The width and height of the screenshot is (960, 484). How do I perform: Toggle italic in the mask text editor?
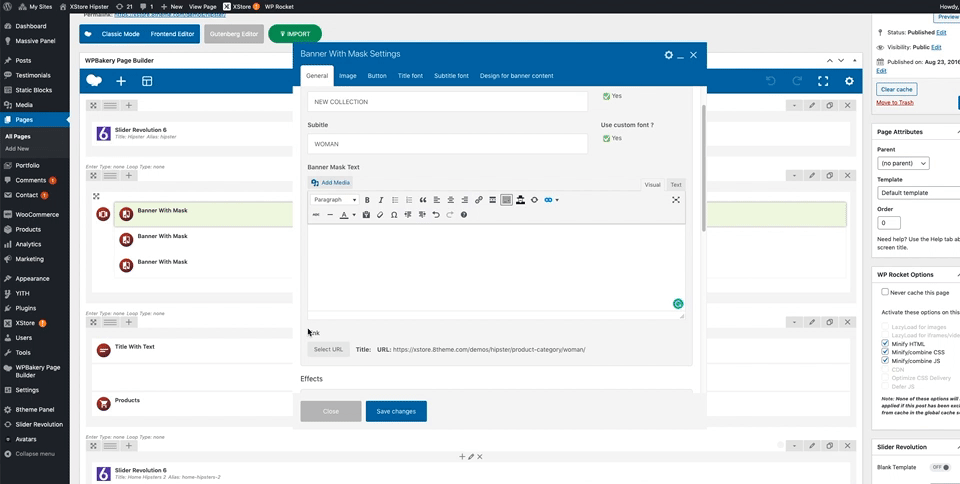point(381,200)
